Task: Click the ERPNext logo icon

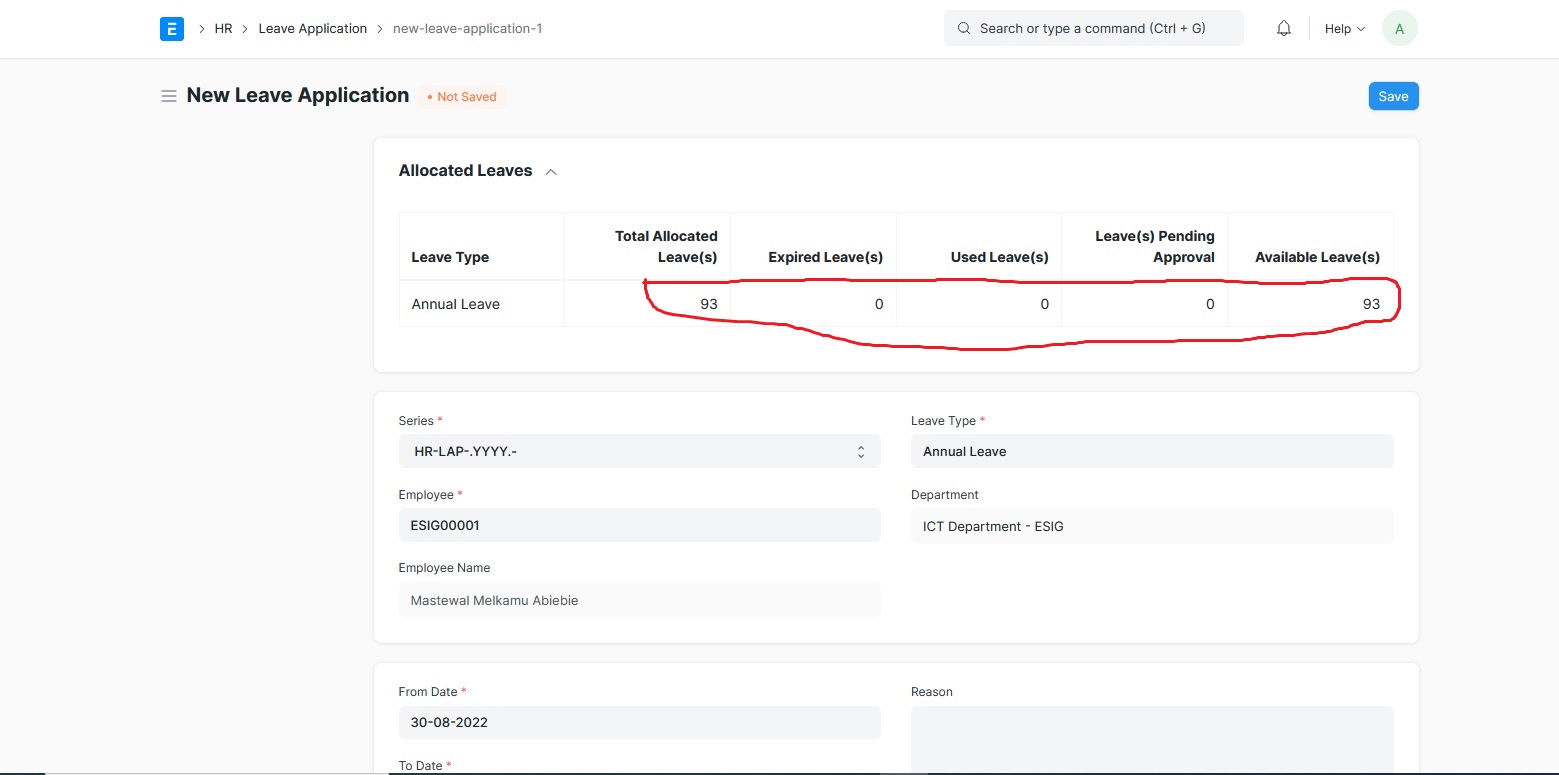Action: pos(171,28)
